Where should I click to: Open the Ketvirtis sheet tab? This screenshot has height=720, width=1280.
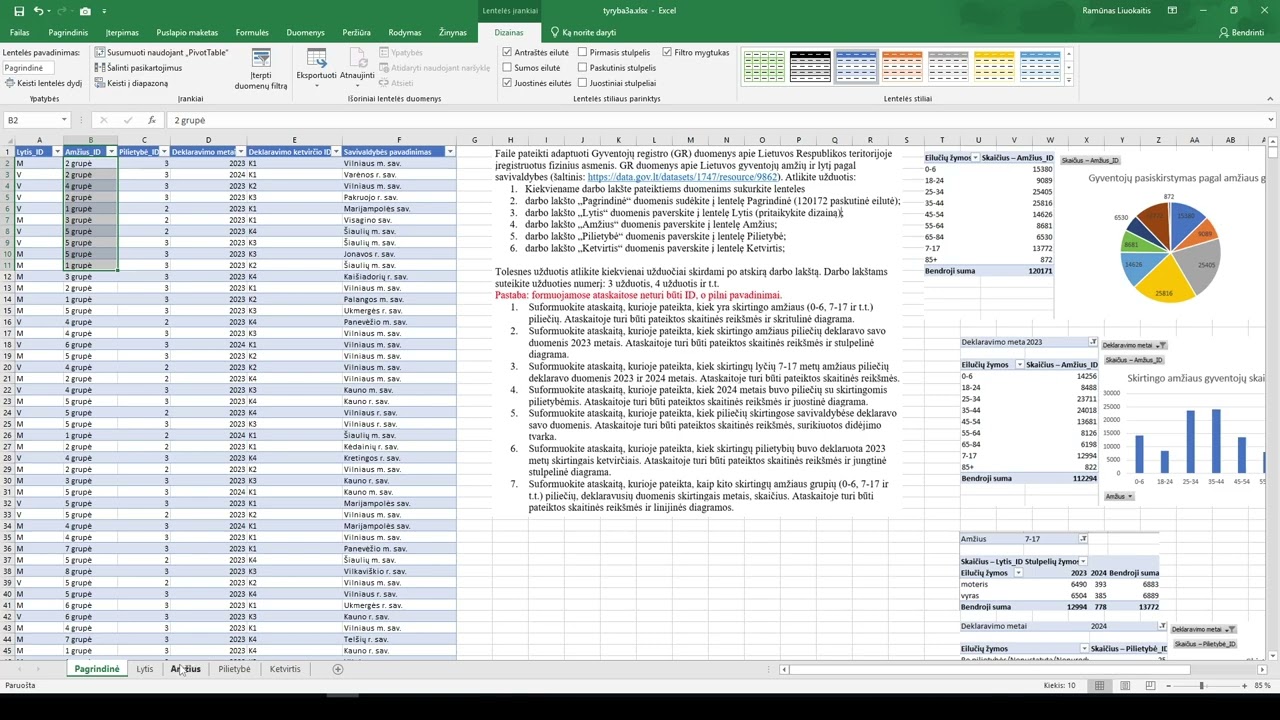285,669
